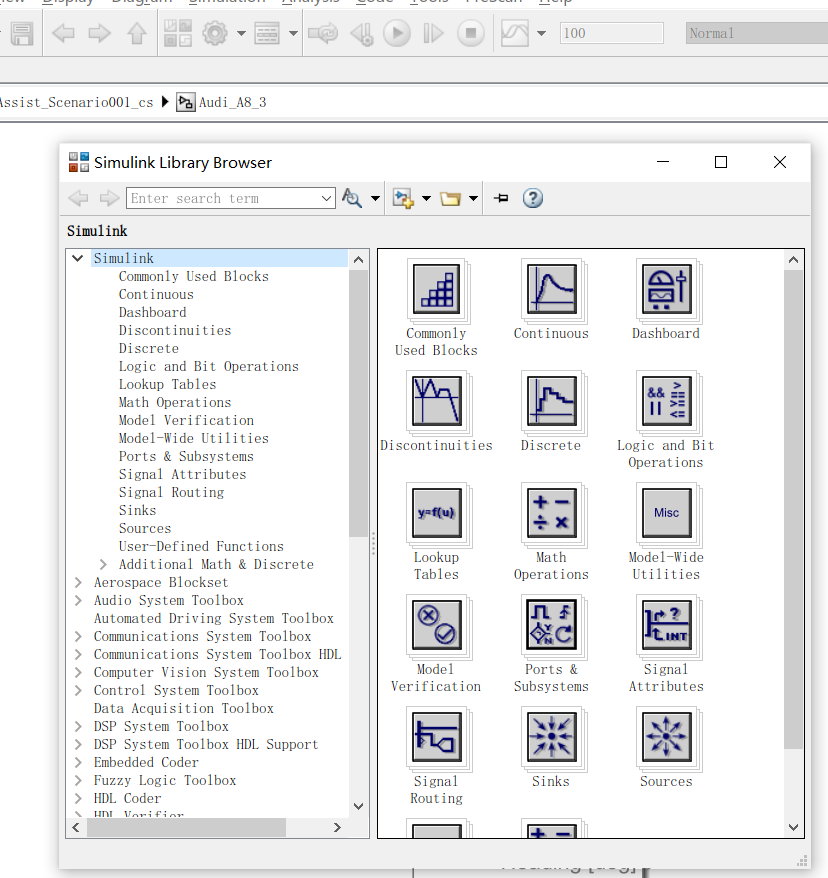Click the pin stay-on-top icon
Screen dimensions: 828x878
pyautogui.click(x=501, y=198)
